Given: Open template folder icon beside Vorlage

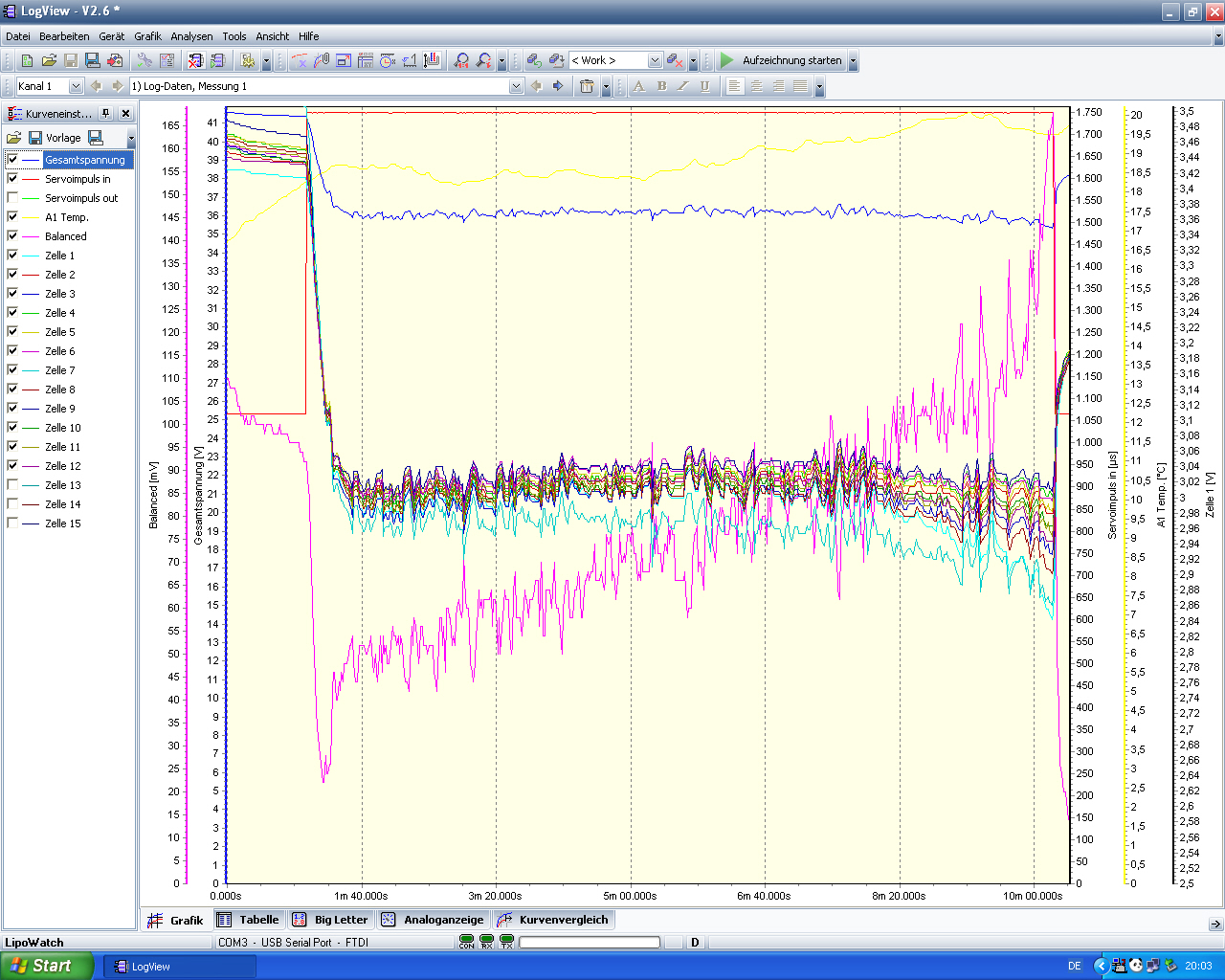Looking at the screenshot, I should click(14, 138).
